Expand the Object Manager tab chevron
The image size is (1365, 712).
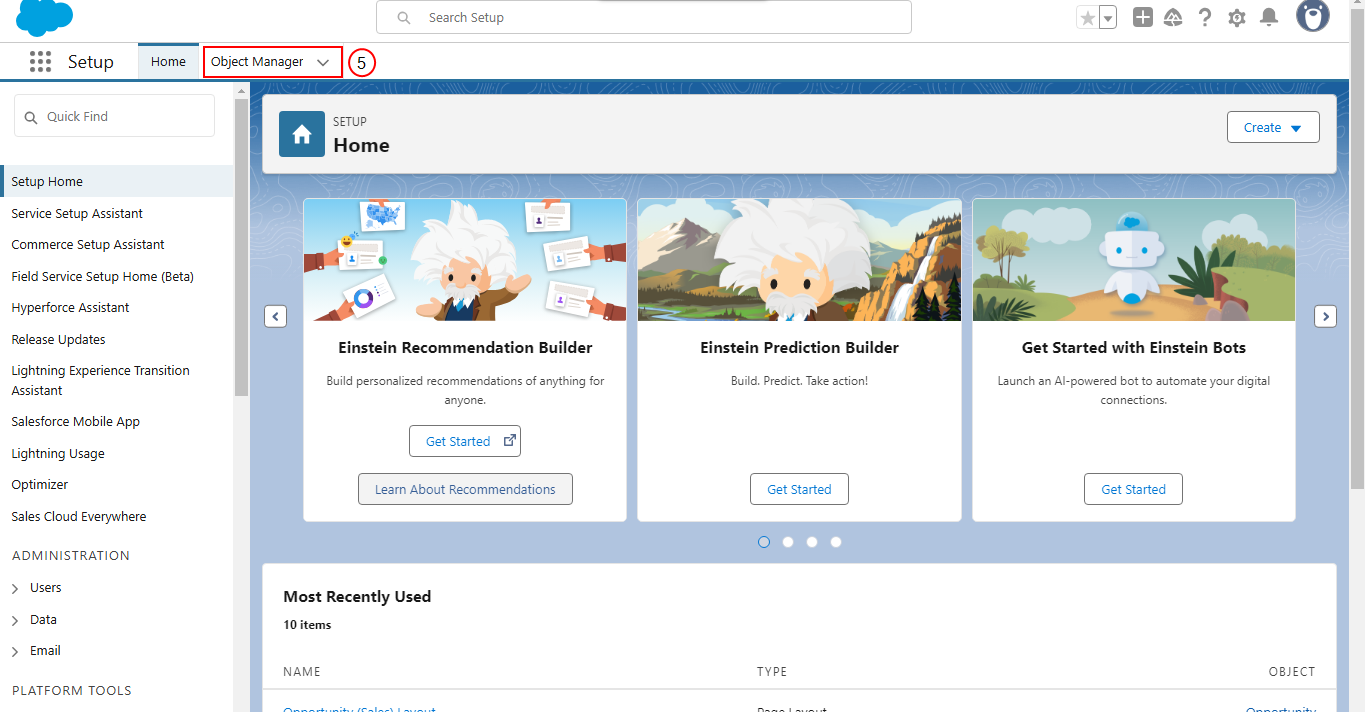pyautogui.click(x=323, y=62)
